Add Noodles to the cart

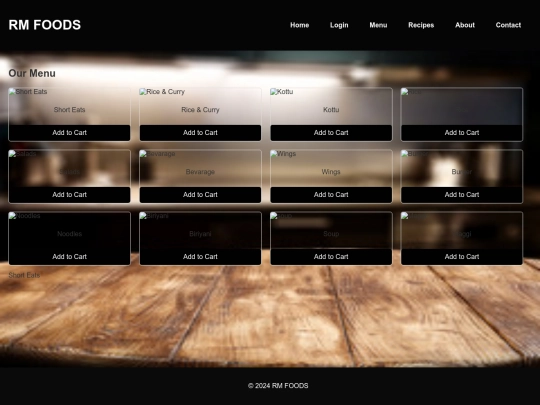pos(70,257)
